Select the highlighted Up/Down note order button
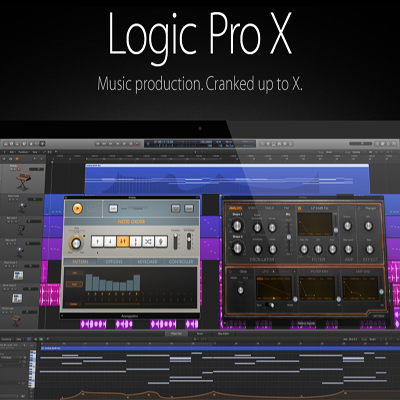The height and width of the screenshot is (400, 400). pyautogui.click(x=123, y=241)
